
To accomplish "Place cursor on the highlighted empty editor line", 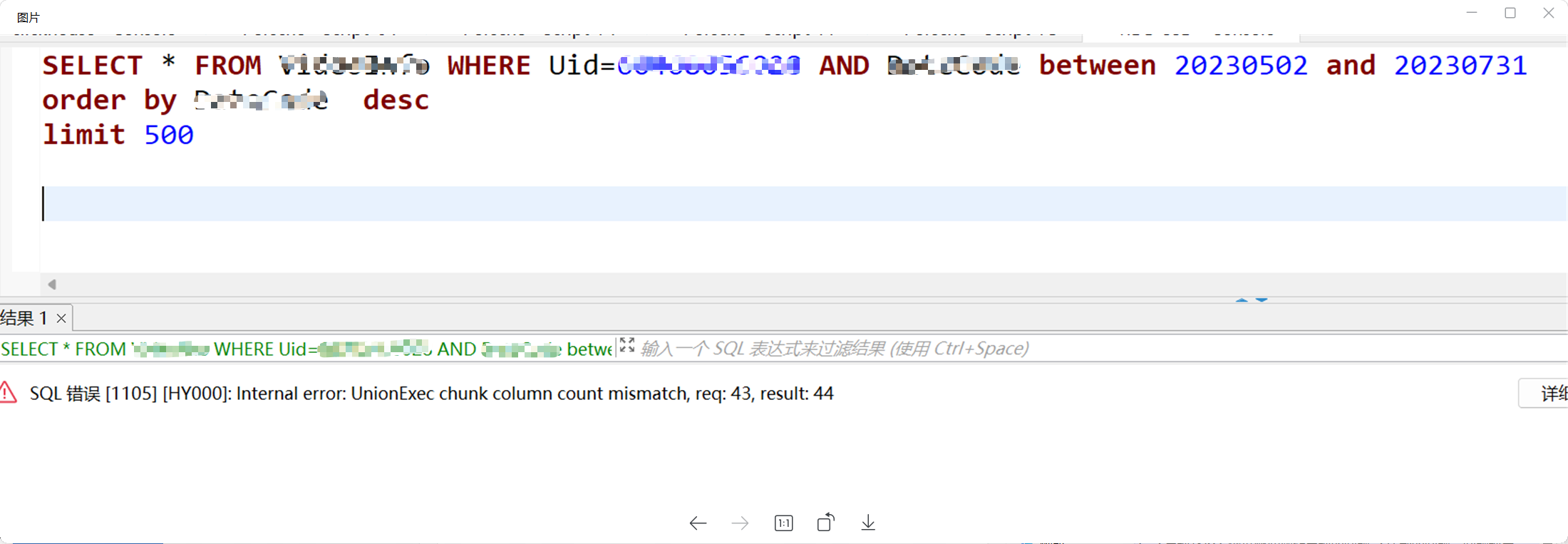I will pos(805,204).
